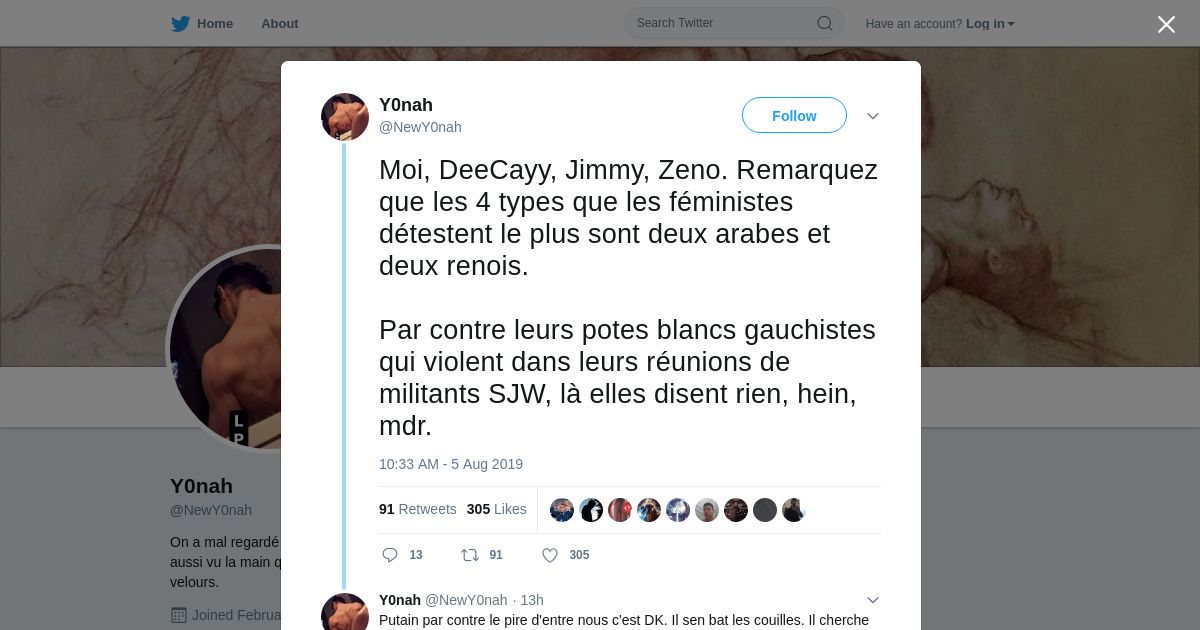Viewport: 1200px width, 630px height.
Task: Go to the Home tab
Action: (x=202, y=24)
